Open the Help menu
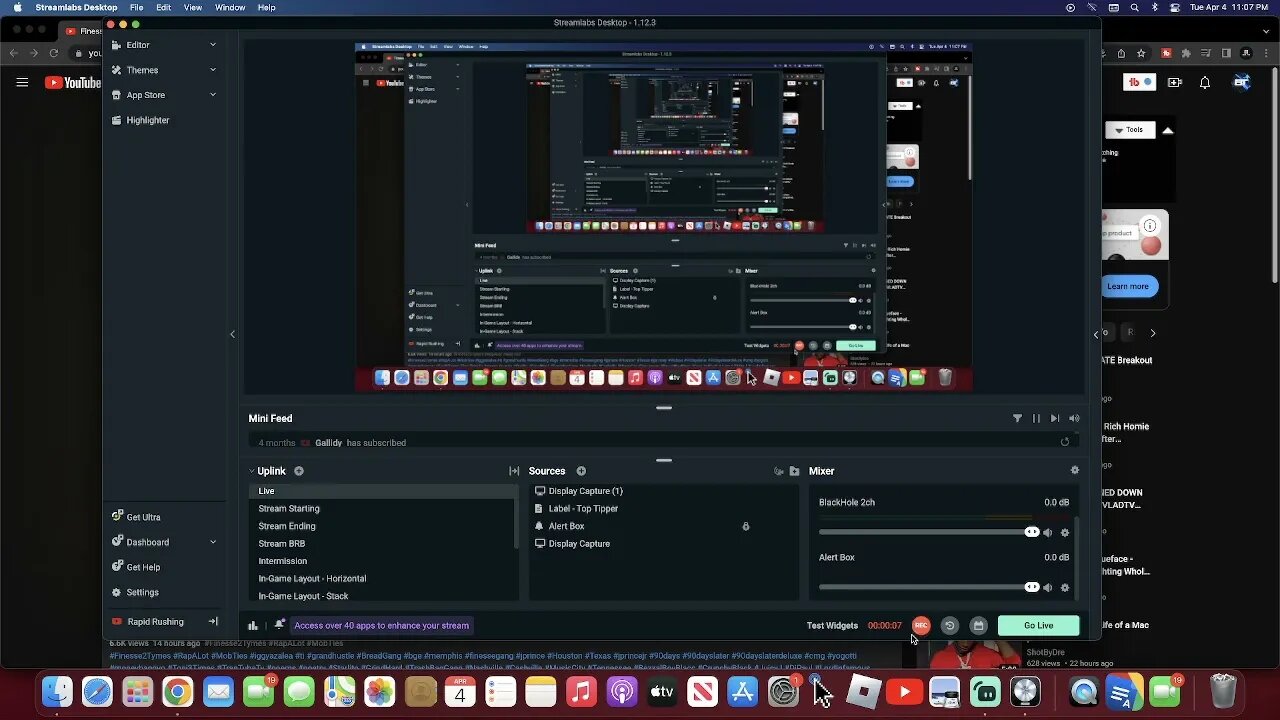1280x720 pixels. (x=267, y=7)
